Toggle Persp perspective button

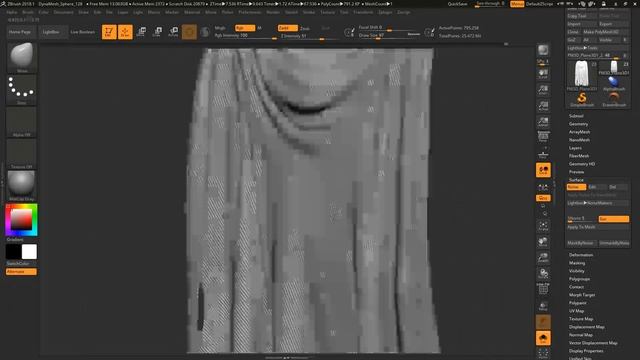[x=543, y=138]
